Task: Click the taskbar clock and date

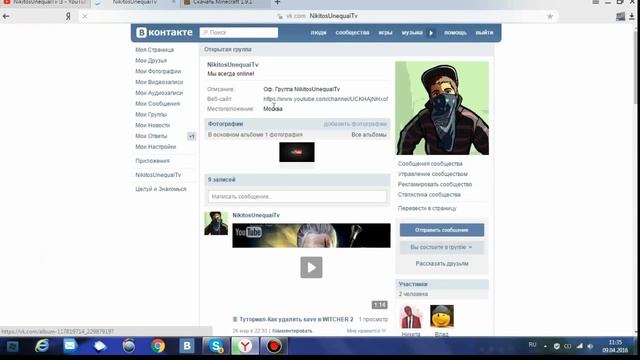Action: [615, 346]
